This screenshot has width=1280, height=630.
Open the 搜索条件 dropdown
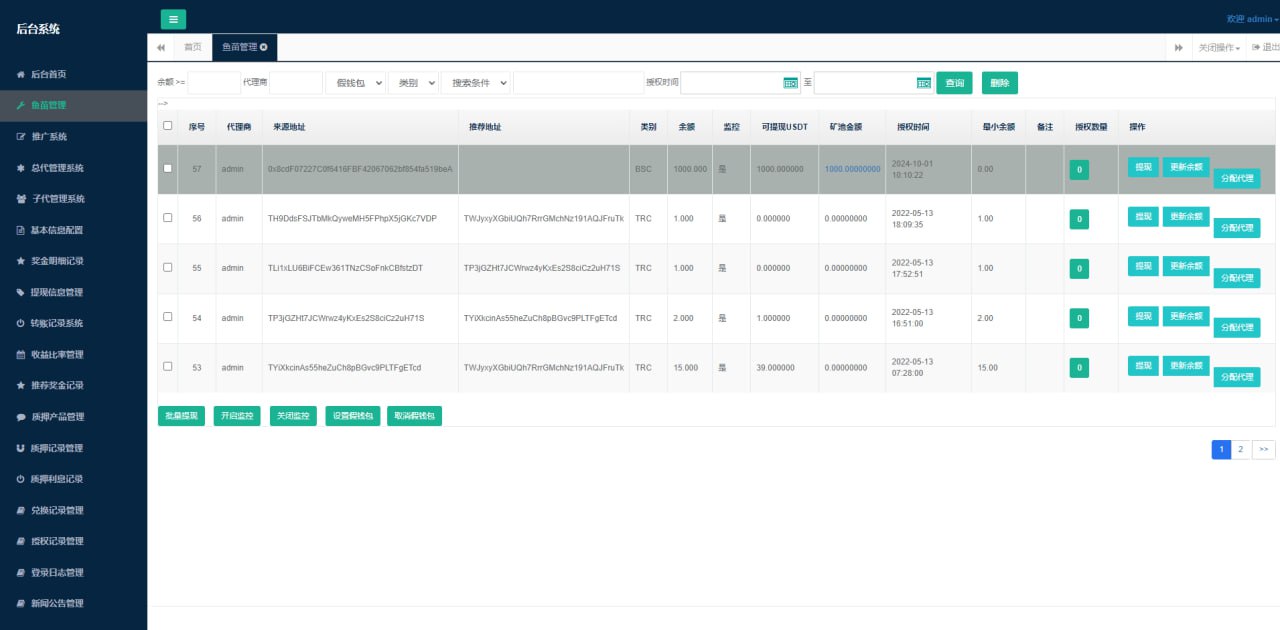coord(475,83)
